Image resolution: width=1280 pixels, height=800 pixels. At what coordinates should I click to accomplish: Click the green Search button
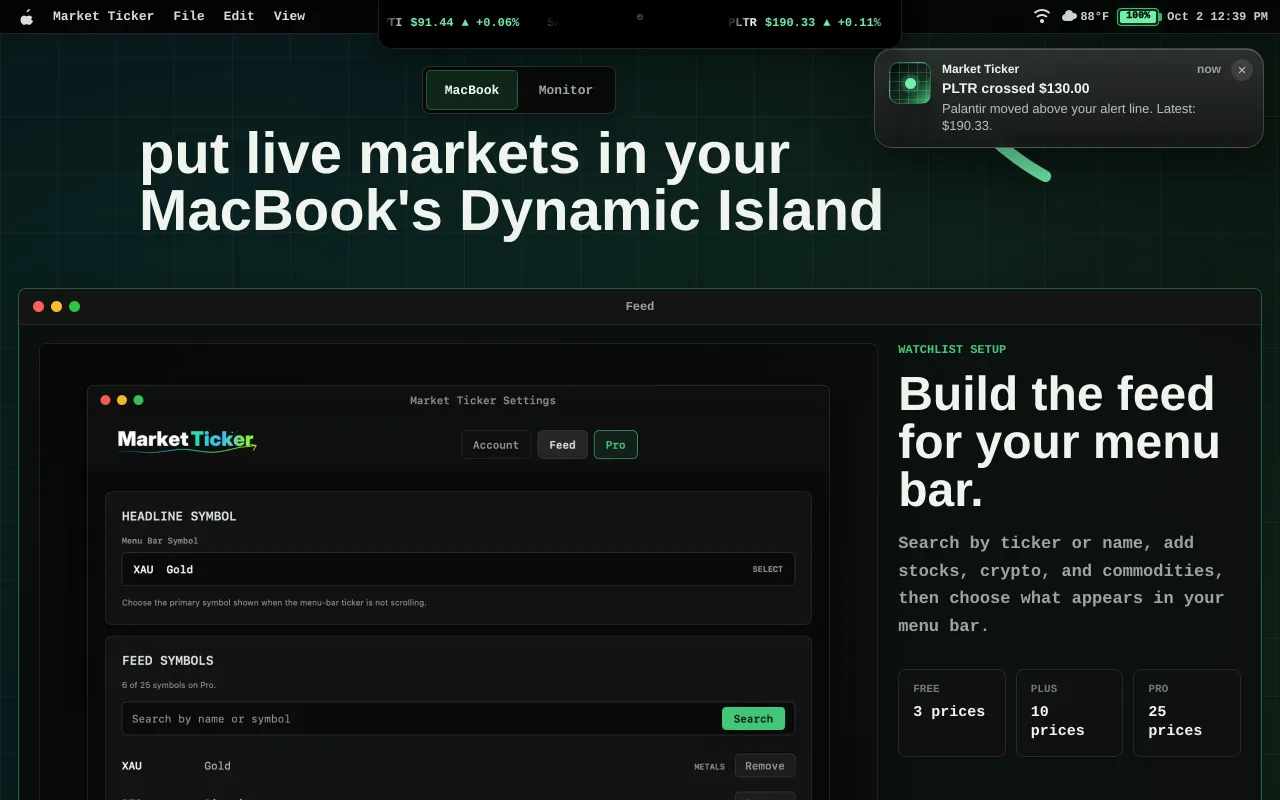(753, 719)
